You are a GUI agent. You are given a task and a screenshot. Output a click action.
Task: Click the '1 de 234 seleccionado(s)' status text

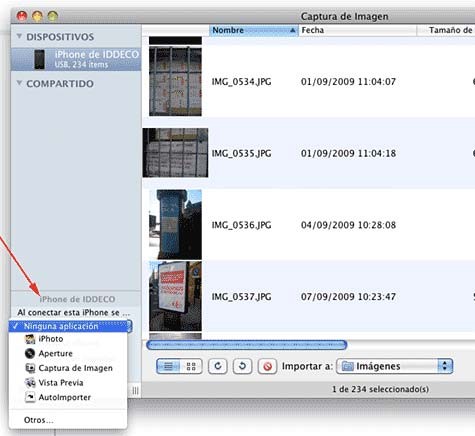380,389
